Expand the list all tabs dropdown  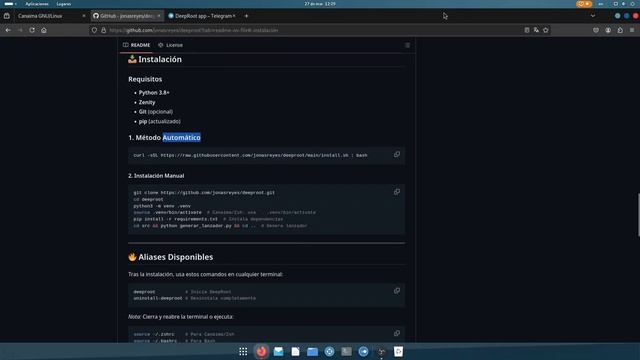[593, 16]
